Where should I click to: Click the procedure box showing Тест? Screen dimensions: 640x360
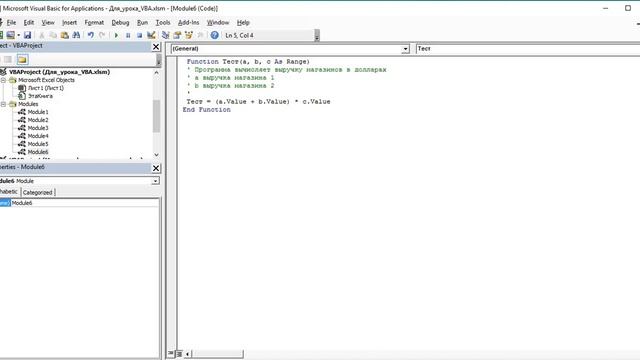coord(527,49)
